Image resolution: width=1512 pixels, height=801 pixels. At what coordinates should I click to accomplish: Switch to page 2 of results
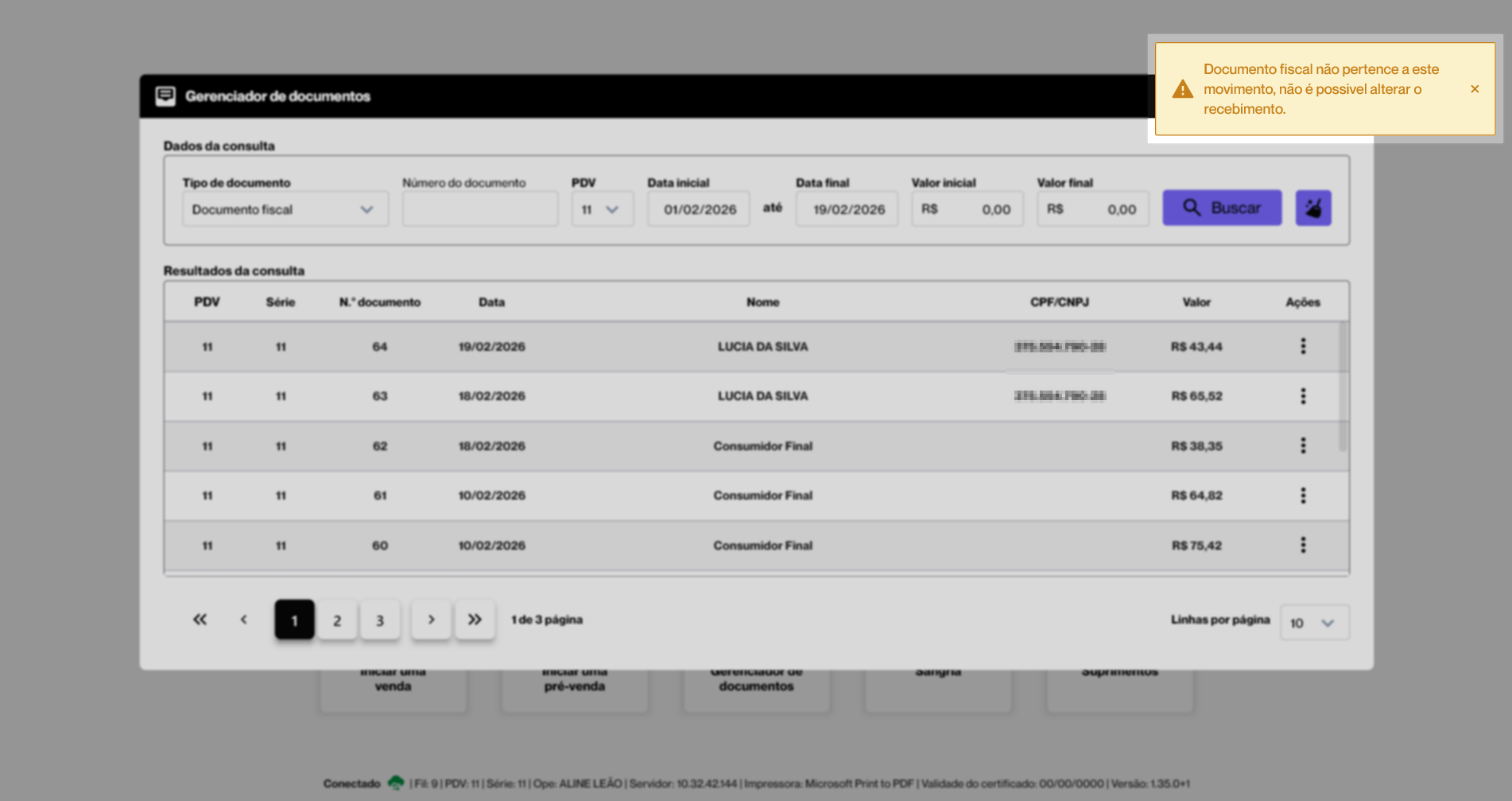337,620
